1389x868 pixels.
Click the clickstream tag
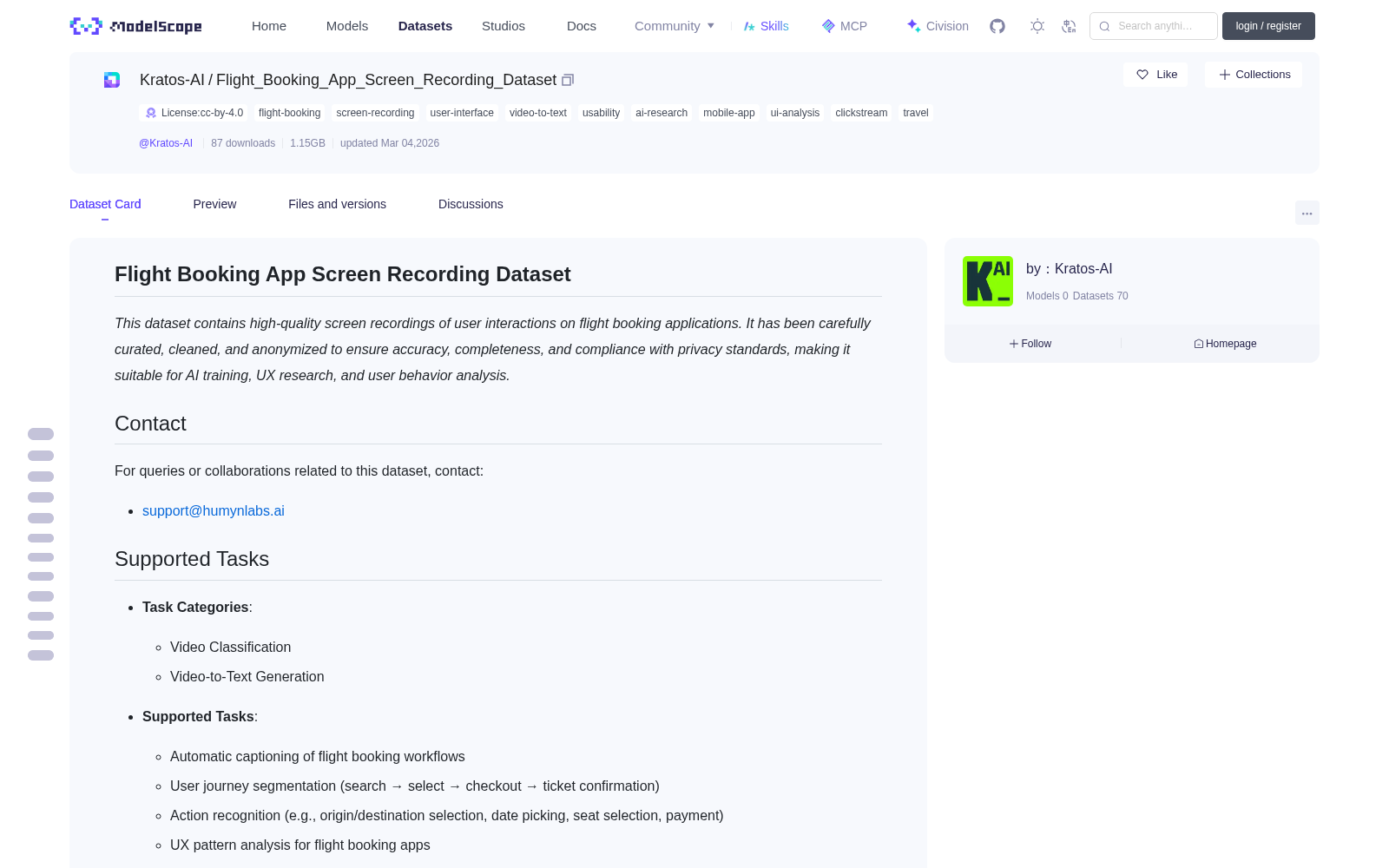click(861, 113)
